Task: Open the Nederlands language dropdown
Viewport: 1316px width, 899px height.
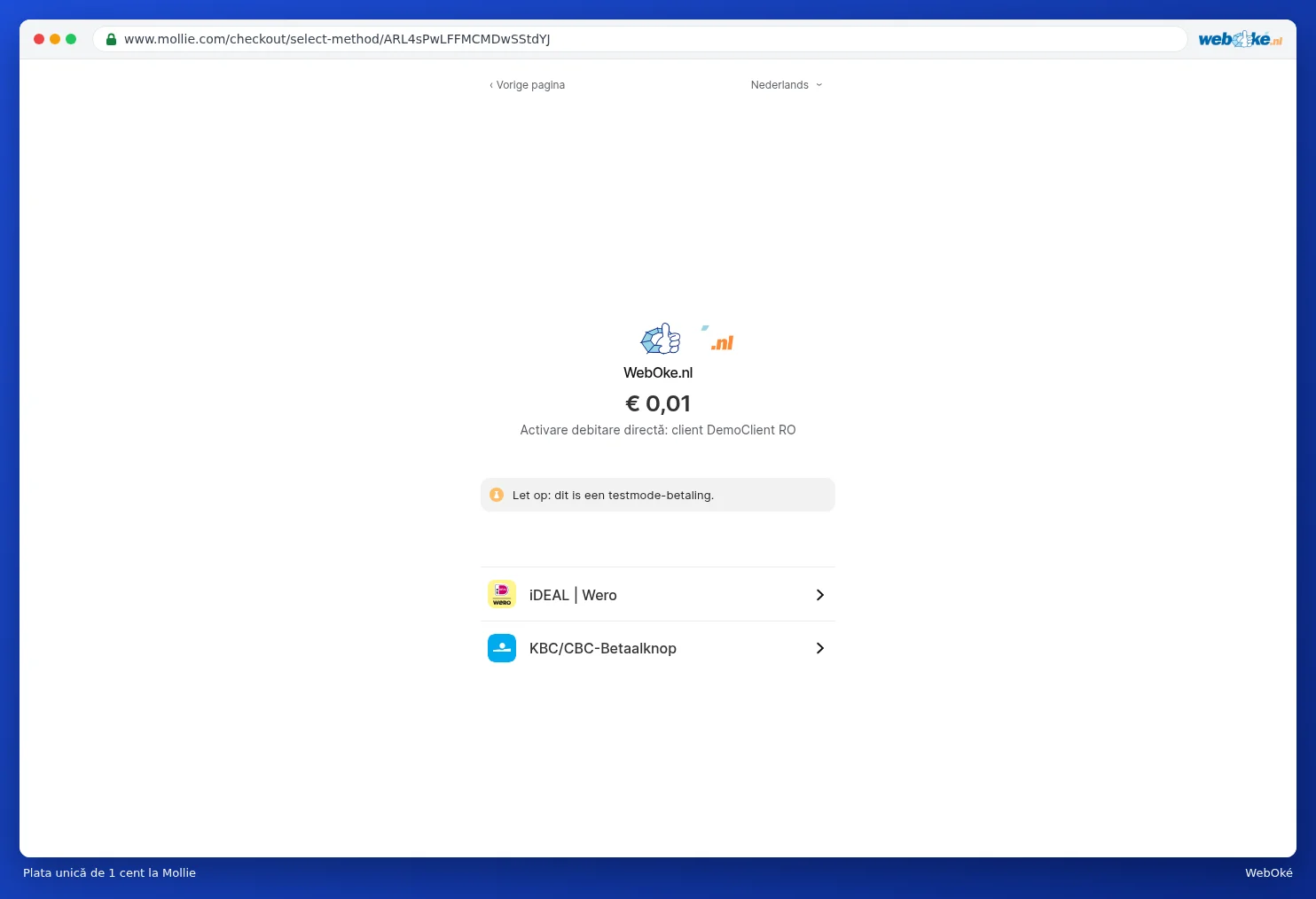Action: [x=787, y=85]
